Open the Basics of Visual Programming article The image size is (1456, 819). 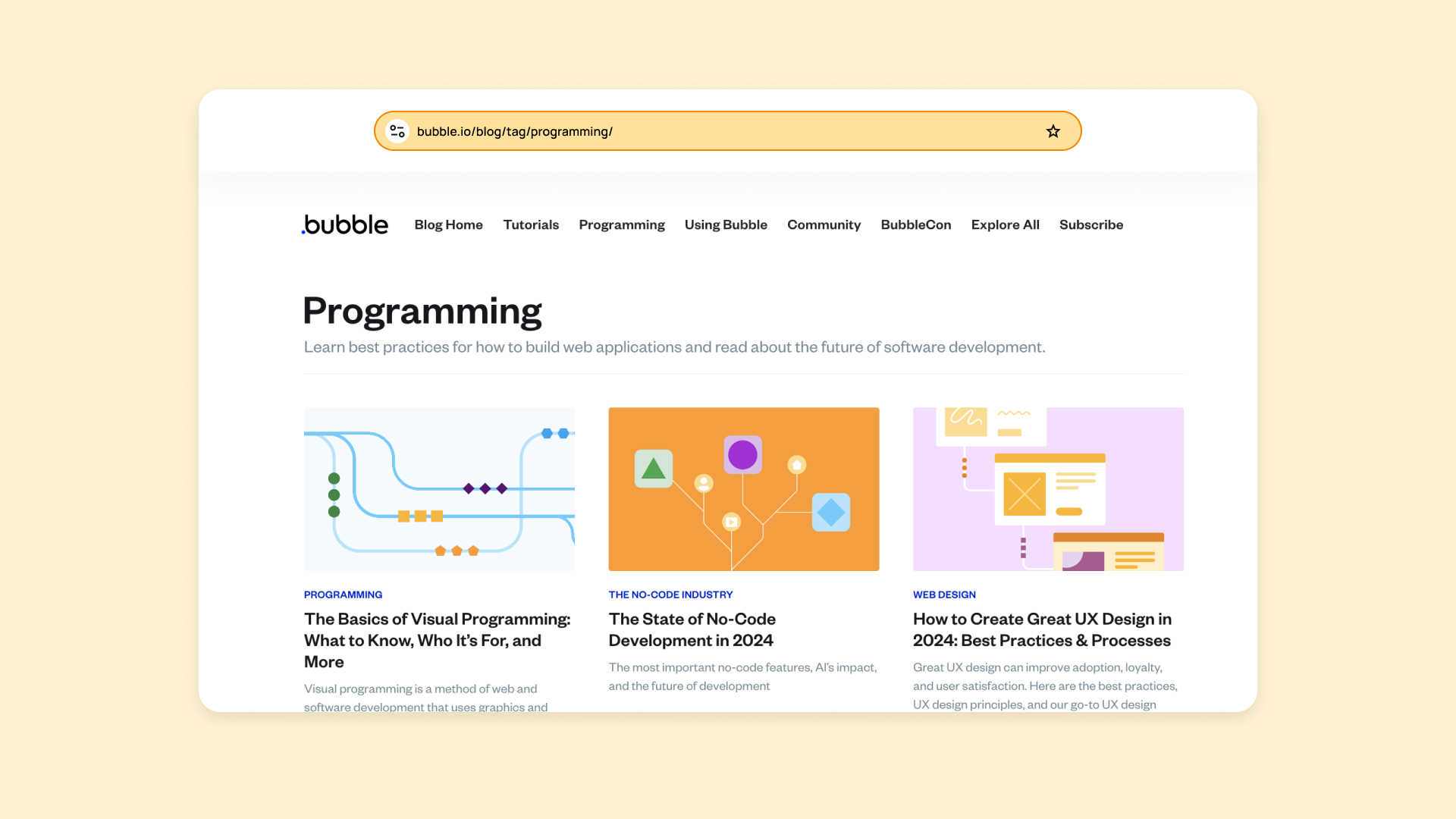436,640
